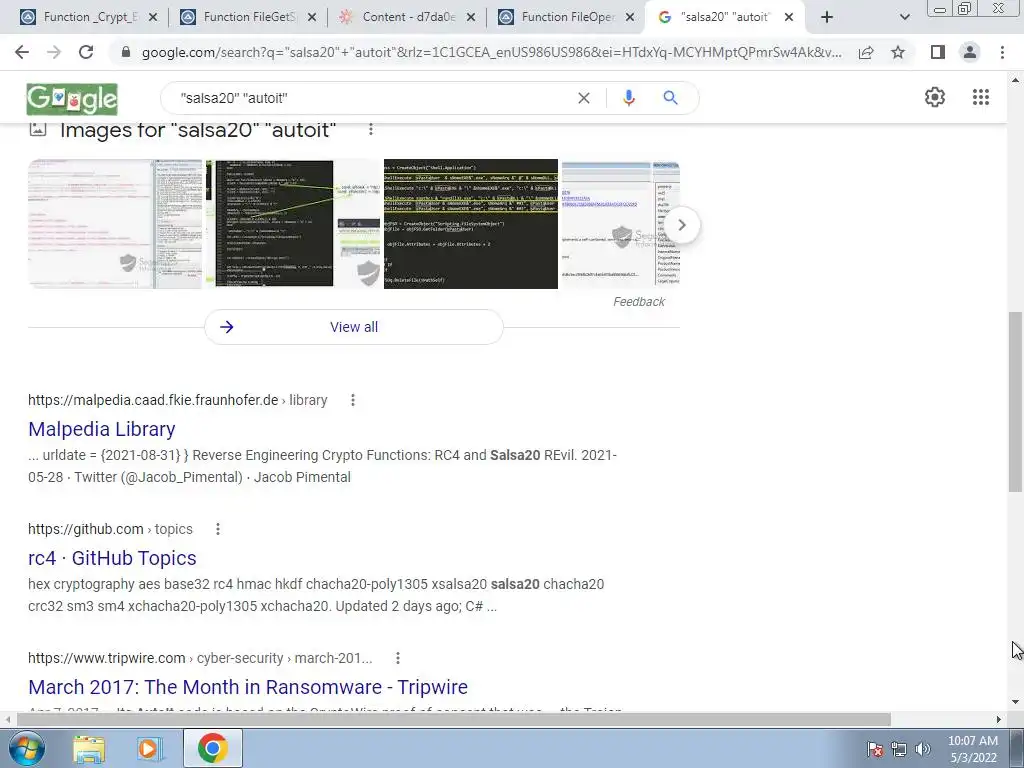Open March 2017 Ransomware Tripwire result
This screenshot has width=1024, height=768.
pyautogui.click(x=248, y=687)
